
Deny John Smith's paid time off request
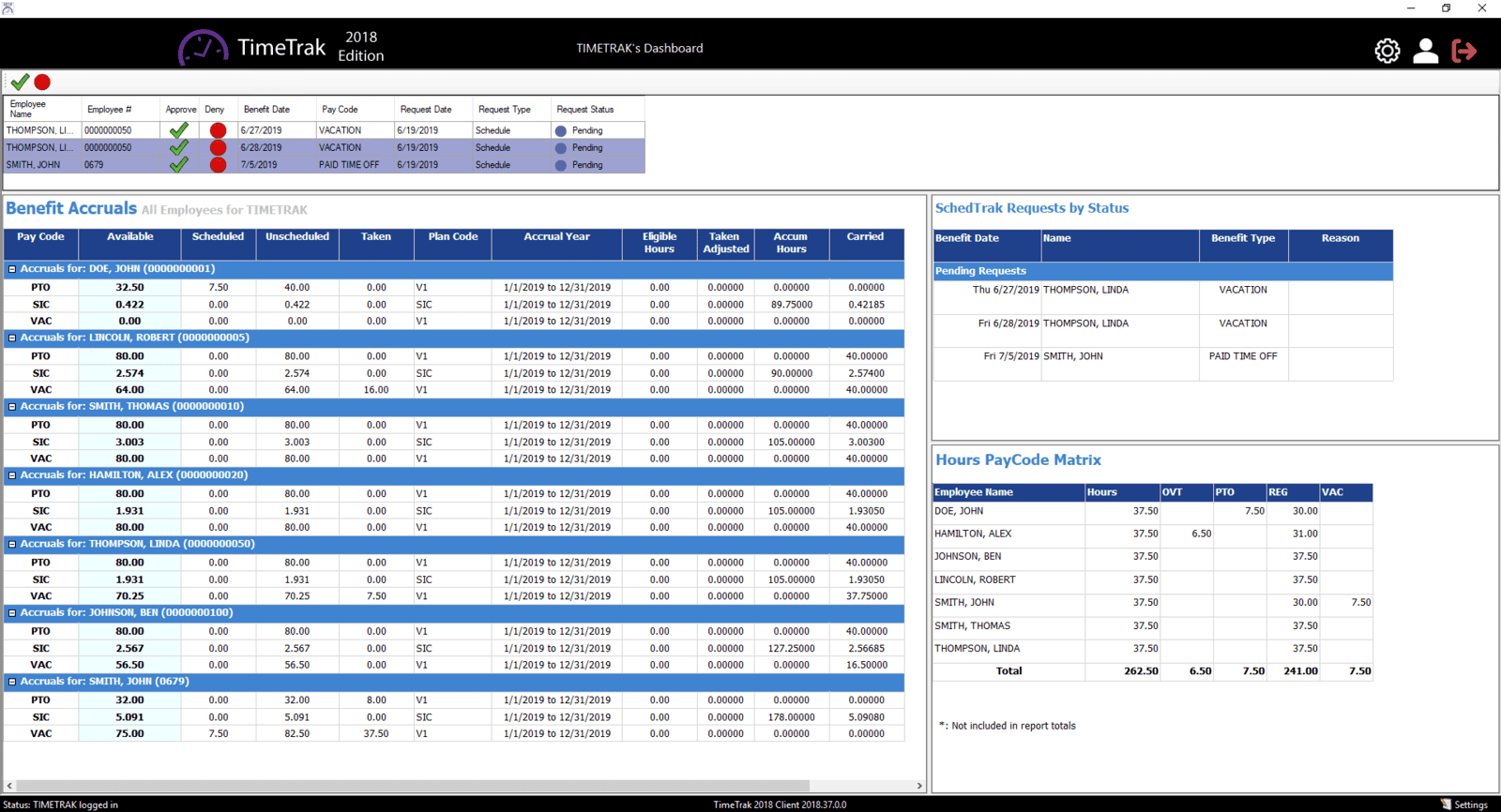click(218, 164)
